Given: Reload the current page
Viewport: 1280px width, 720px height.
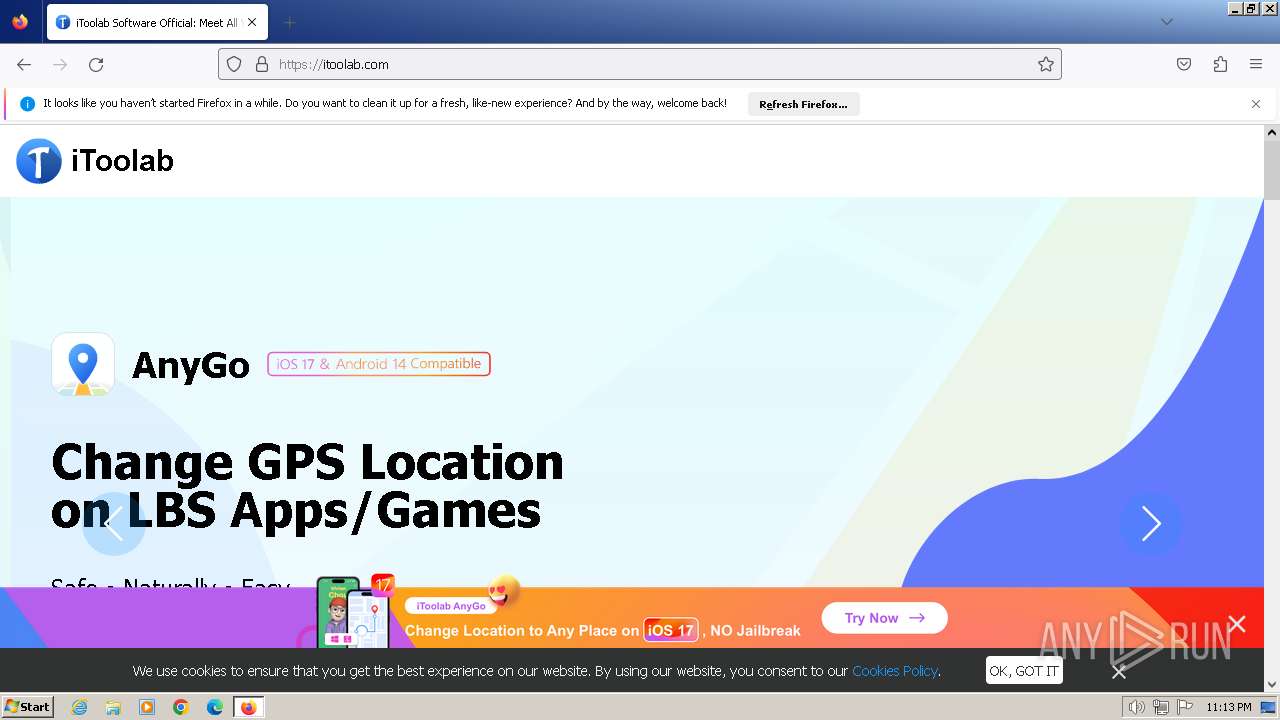Looking at the screenshot, I should click(x=96, y=64).
